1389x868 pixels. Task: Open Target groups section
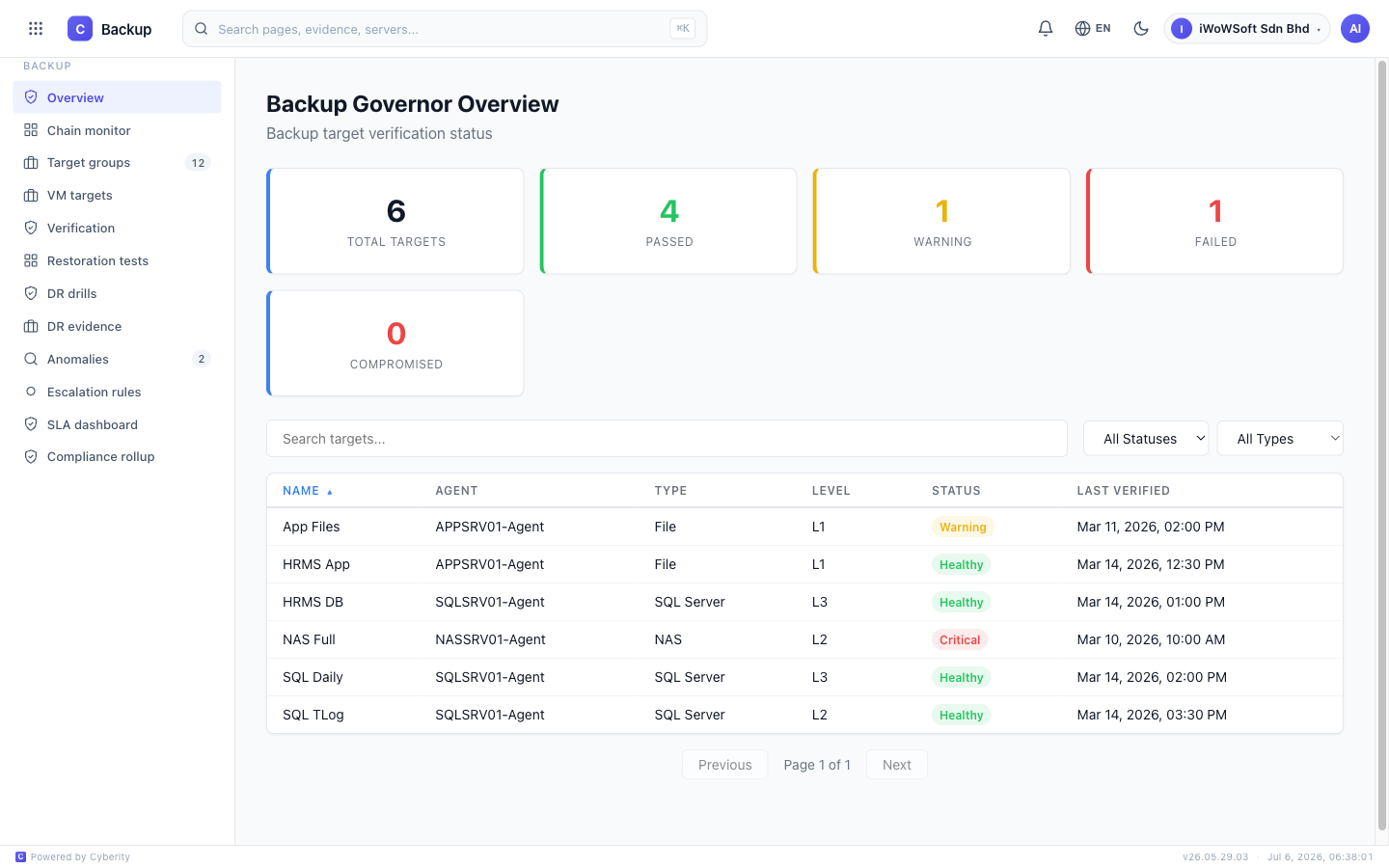[x=117, y=163]
